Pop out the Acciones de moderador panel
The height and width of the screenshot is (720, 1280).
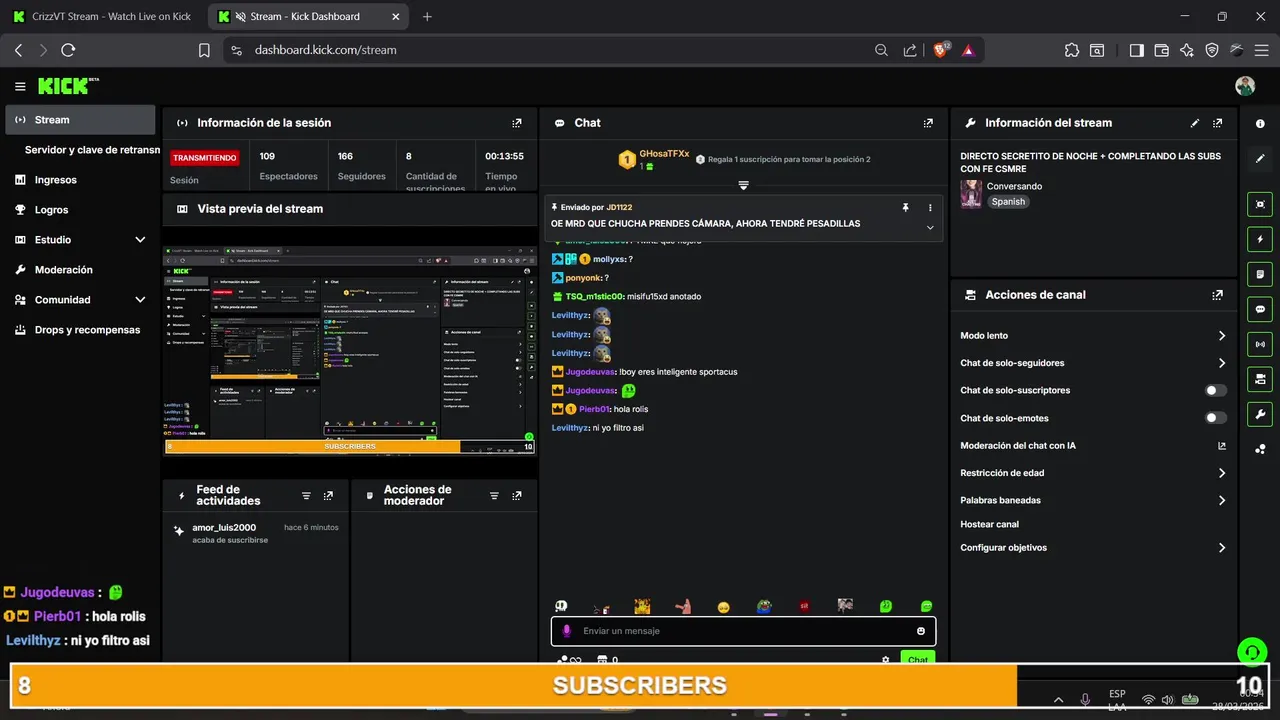pos(517,496)
